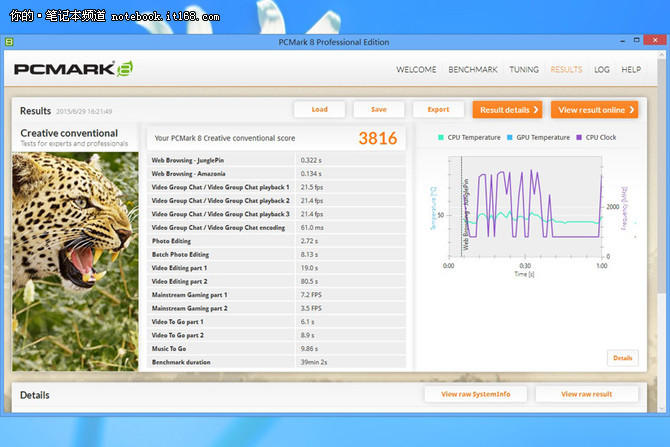This screenshot has height=447, width=670.
Task: Select Video Editing part 2 row
Action: coord(276,281)
